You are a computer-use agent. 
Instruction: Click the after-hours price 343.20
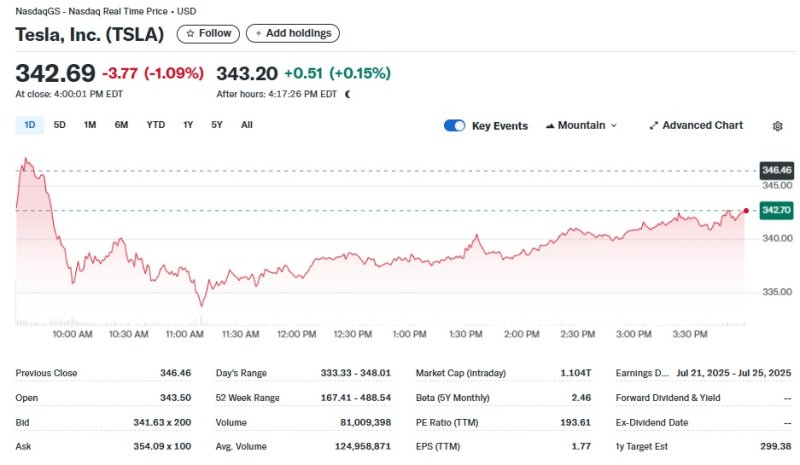coord(247,74)
